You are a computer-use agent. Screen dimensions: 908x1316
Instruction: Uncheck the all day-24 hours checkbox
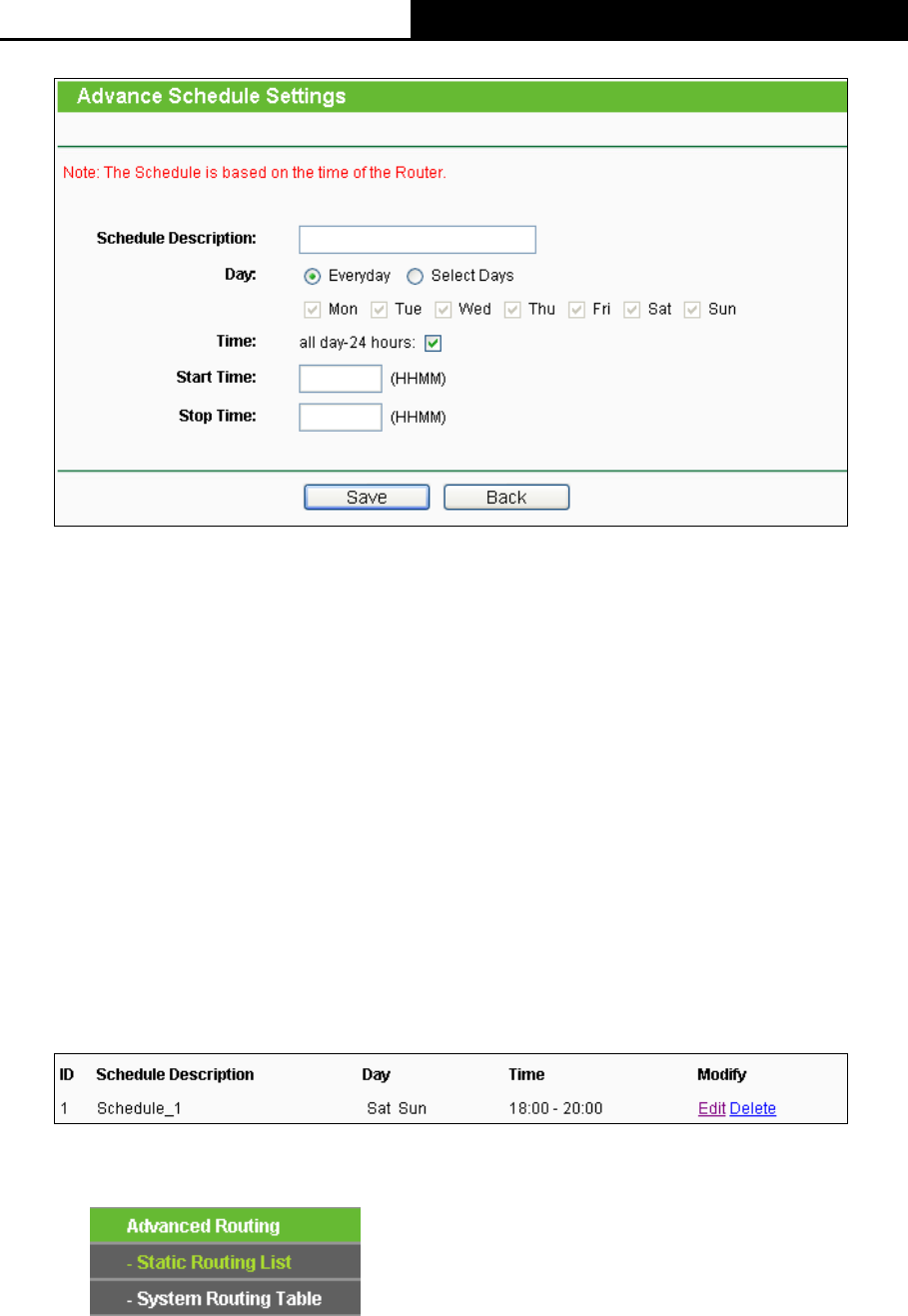tap(433, 344)
